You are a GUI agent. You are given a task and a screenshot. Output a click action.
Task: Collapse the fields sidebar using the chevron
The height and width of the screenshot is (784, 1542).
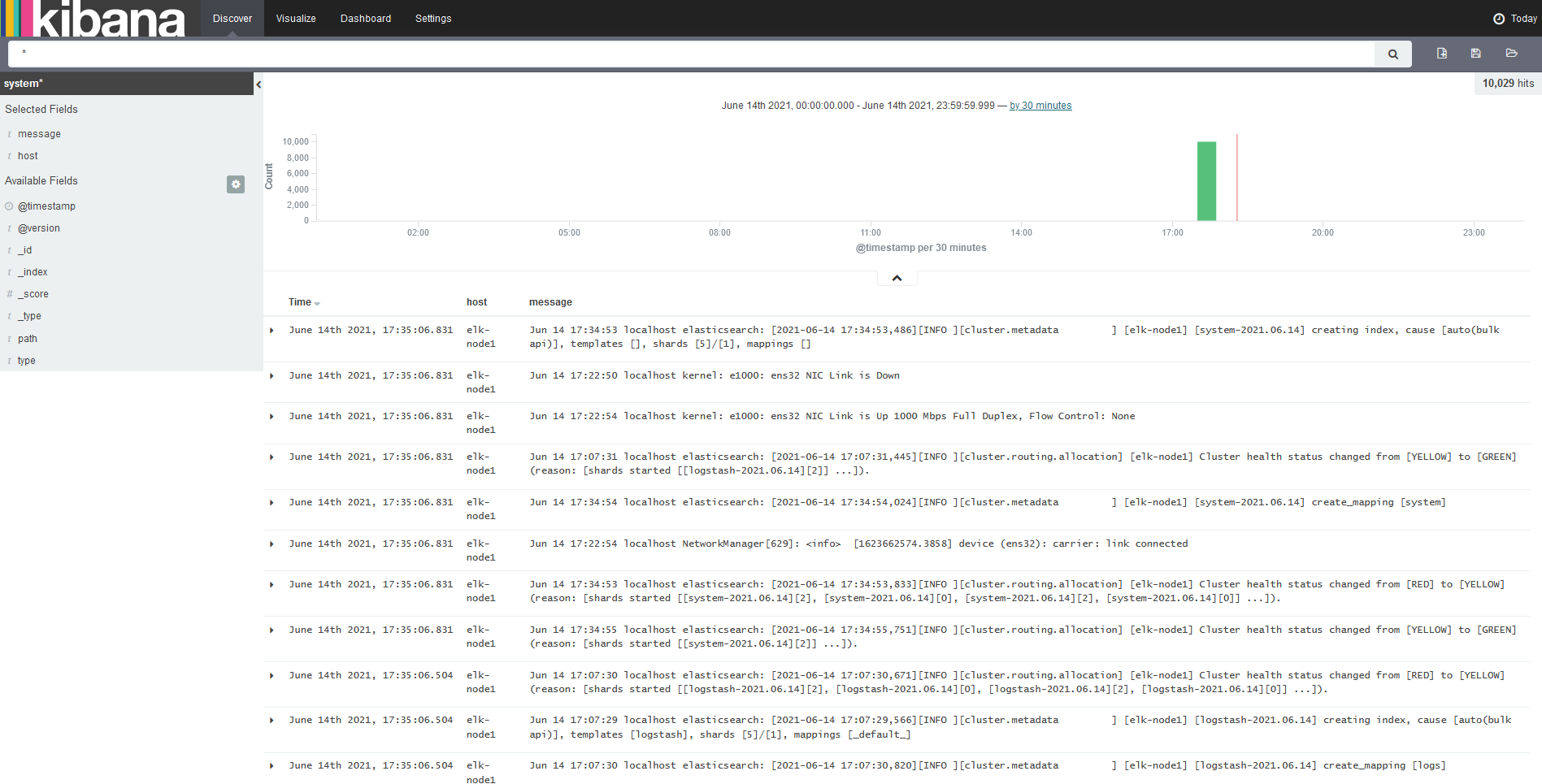point(258,84)
